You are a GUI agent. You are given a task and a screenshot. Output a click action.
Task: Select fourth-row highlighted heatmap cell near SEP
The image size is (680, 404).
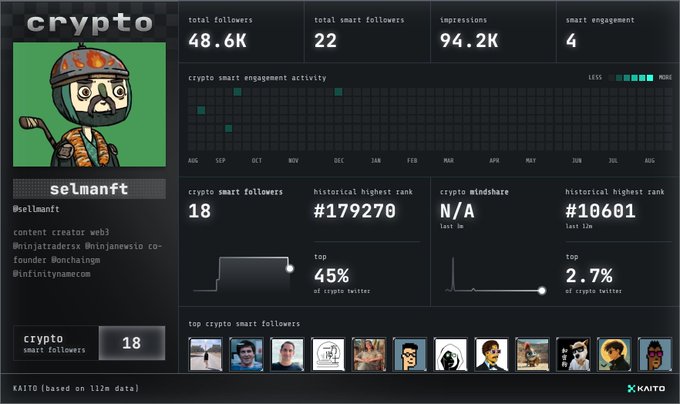coord(229,128)
